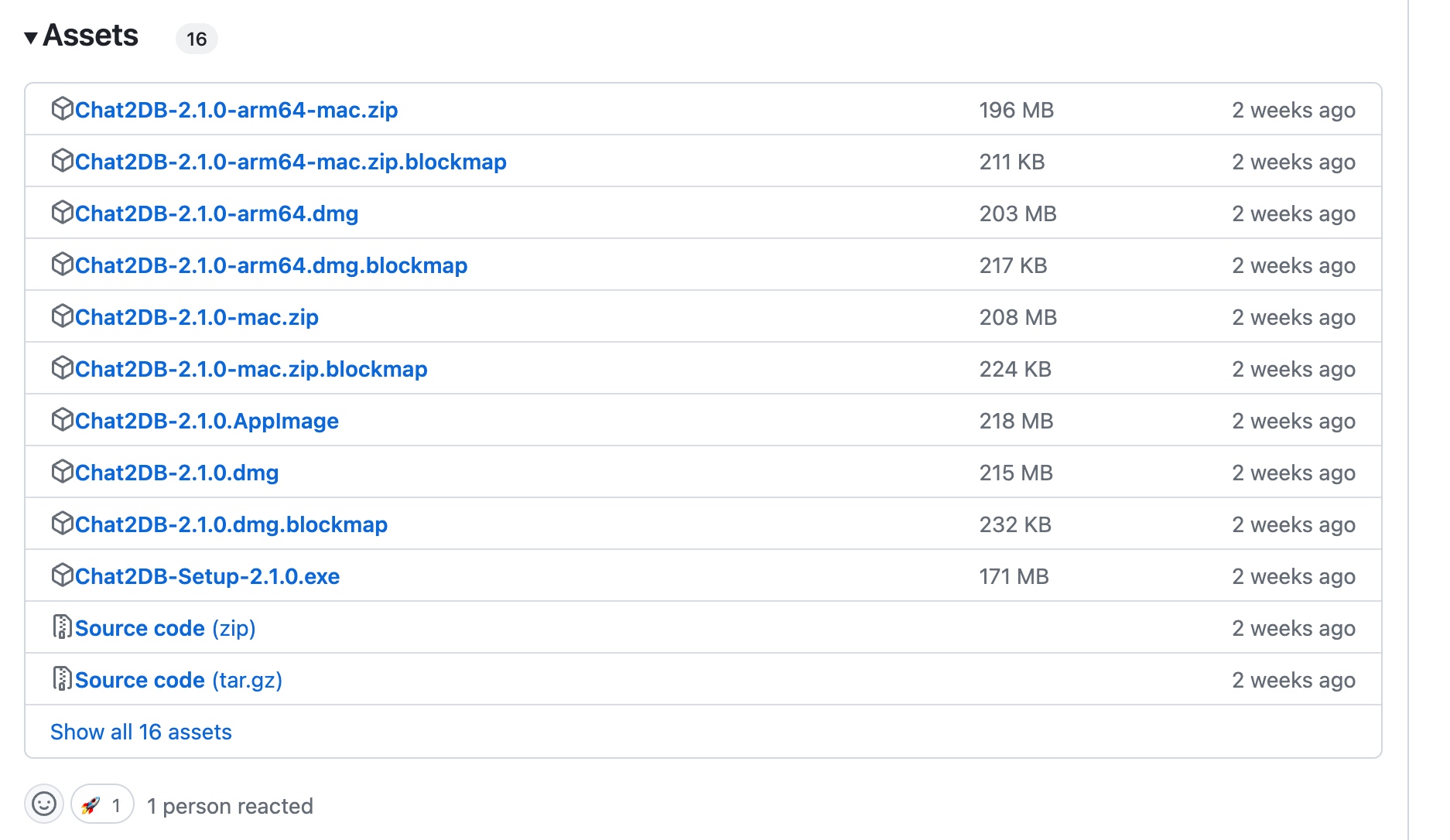Click the 196 MB size value
The height and width of the screenshot is (840, 1450).
(x=1016, y=110)
